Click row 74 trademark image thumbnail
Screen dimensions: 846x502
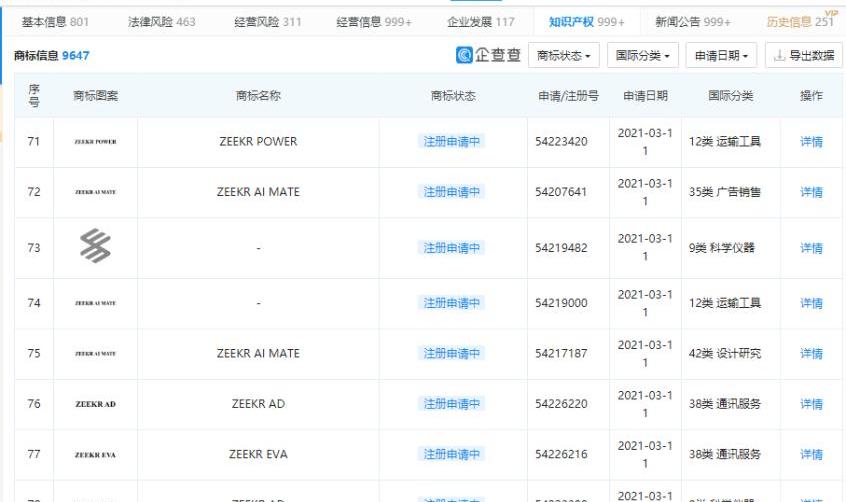[x=95, y=303]
